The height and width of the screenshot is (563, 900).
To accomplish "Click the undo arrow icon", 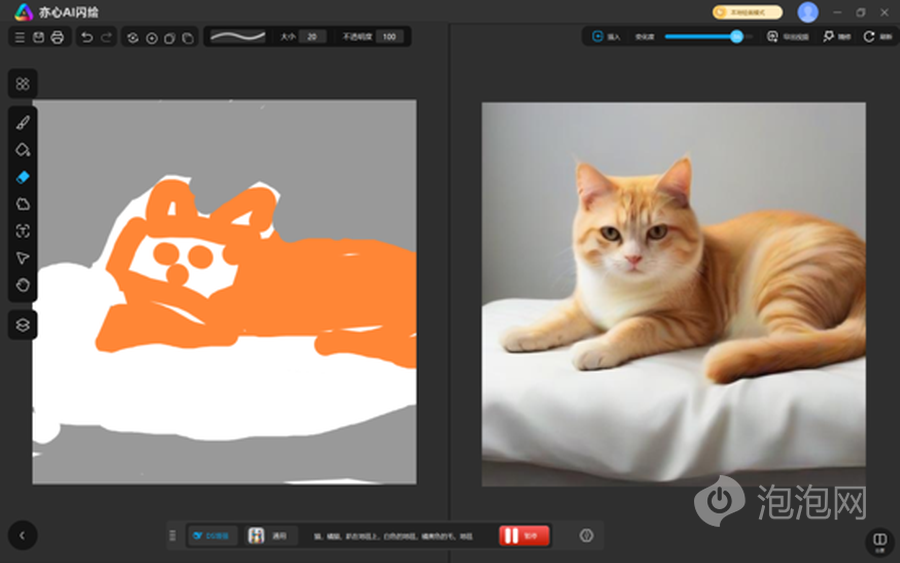I will (x=87, y=37).
